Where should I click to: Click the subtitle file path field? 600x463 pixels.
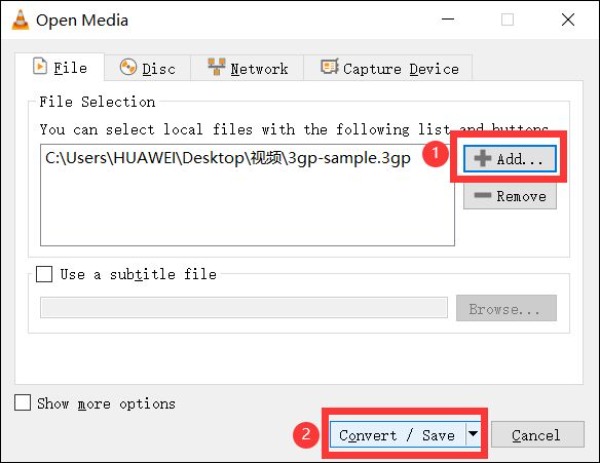243,308
